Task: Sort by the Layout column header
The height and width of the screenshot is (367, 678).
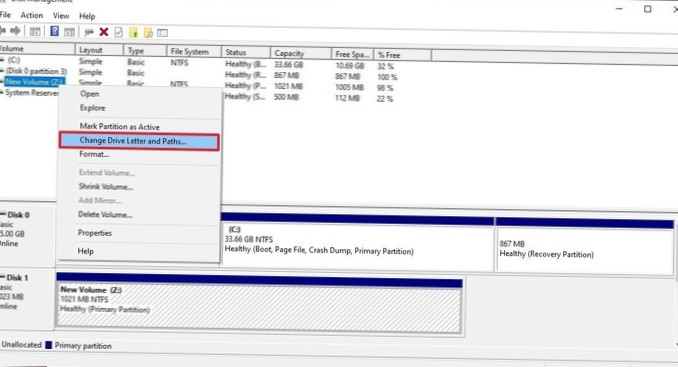Action: coord(99,50)
